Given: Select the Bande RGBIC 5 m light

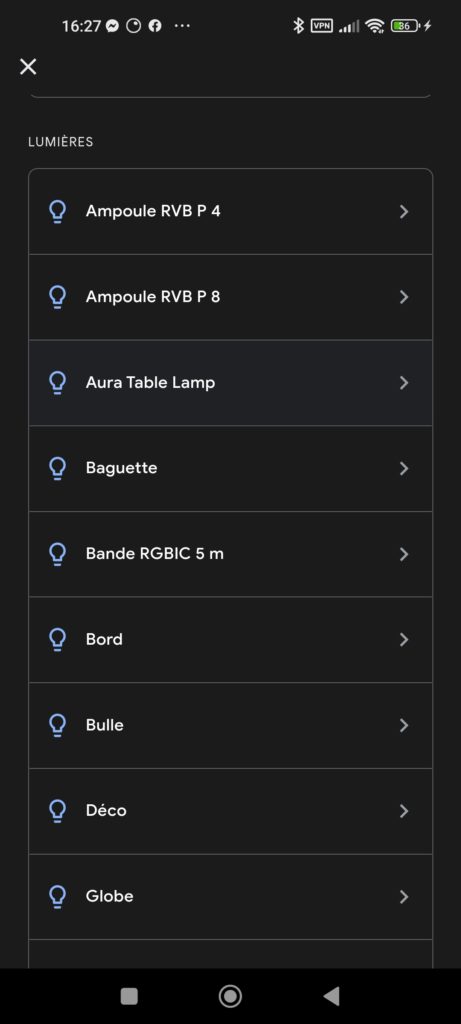Looking at the screenshot, I should click(230, 554).
